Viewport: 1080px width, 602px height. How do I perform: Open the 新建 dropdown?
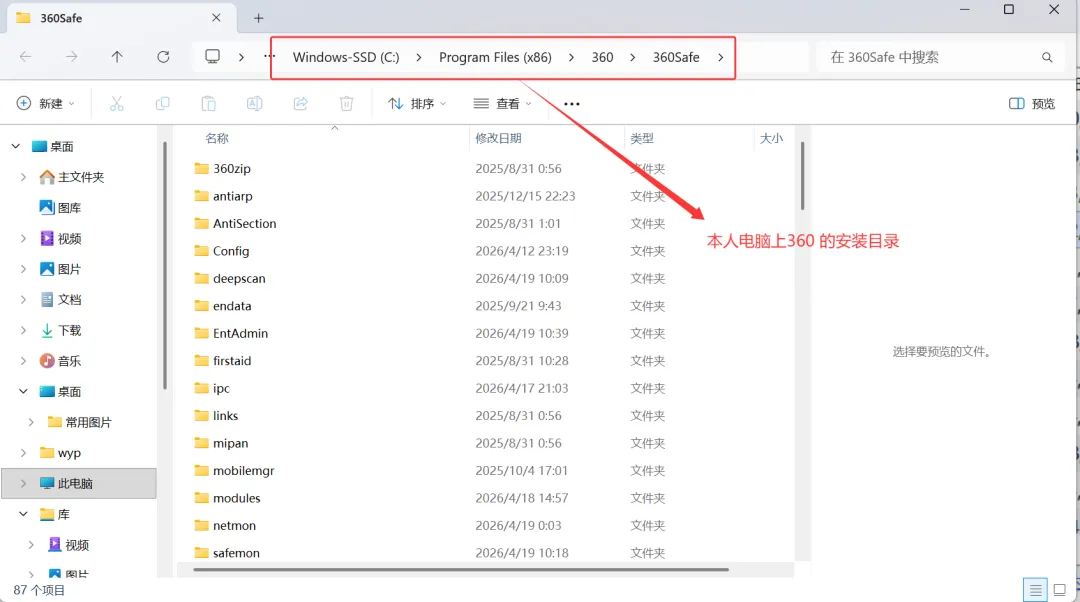point(45,104)
